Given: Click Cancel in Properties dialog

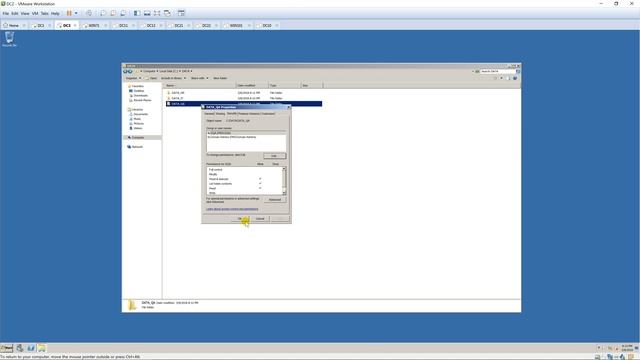Looking at the screenshot, I should coord(260,219).
